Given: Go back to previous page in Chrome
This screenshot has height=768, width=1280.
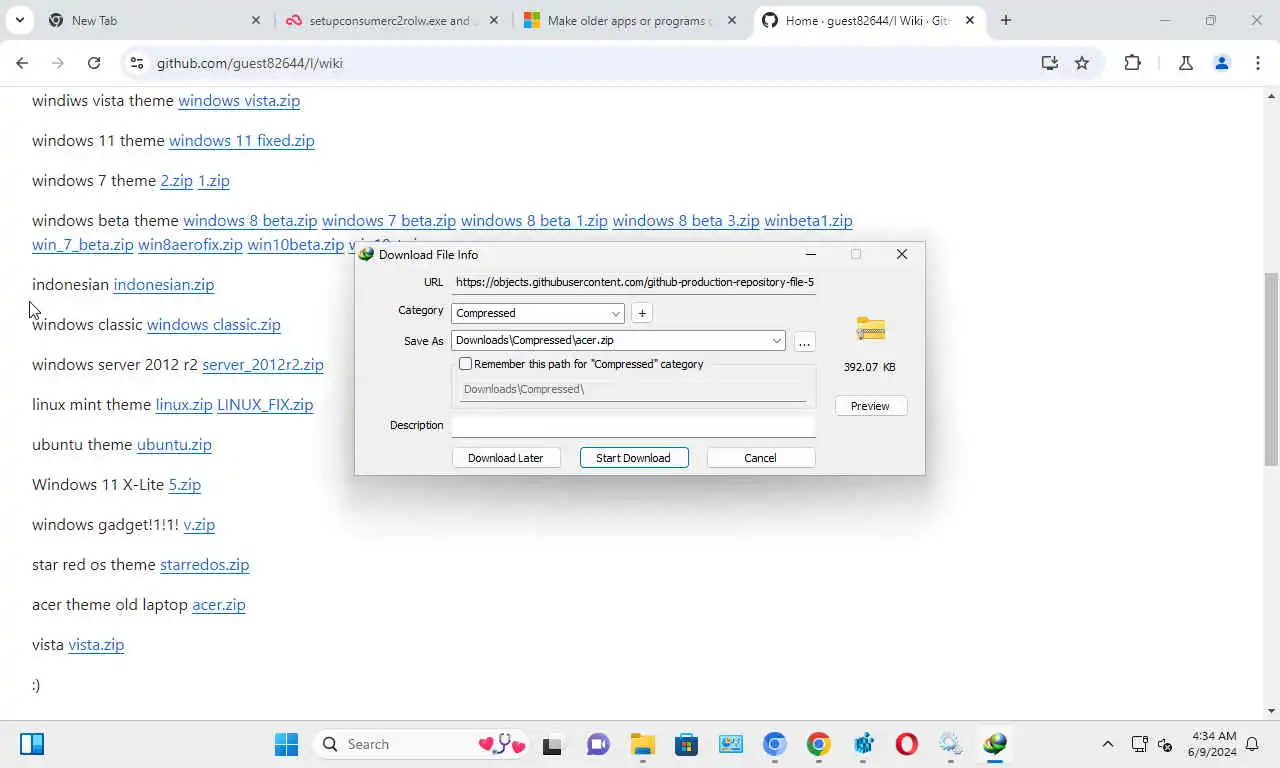Looking at the screenshot, I should [22, 63].
